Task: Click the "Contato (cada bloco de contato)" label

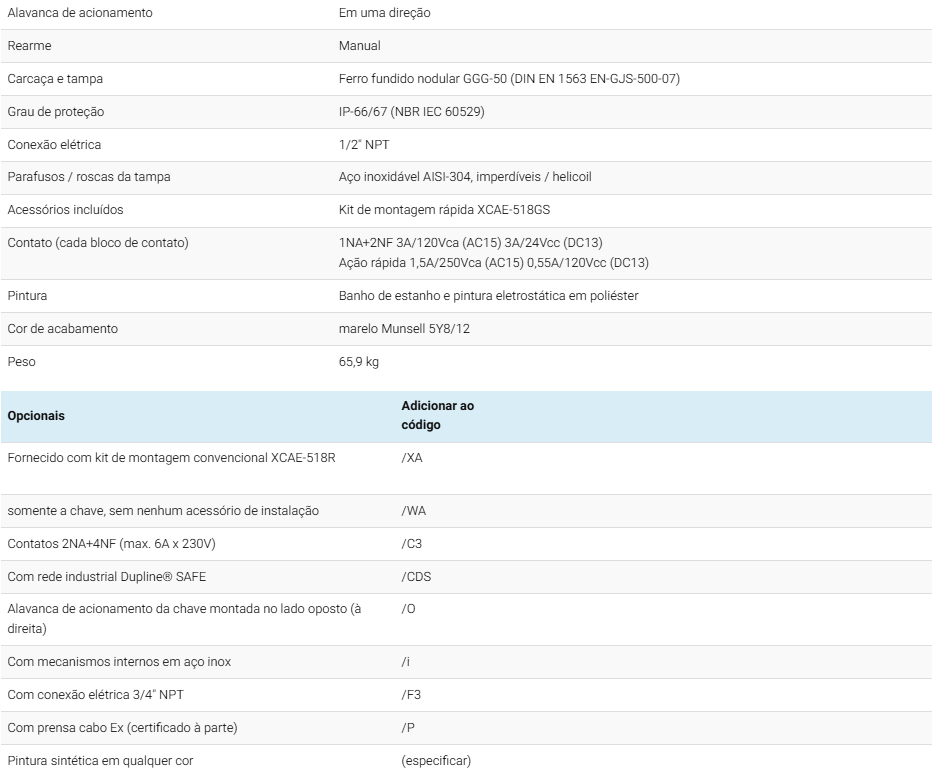Action: [x=98, y=243]
